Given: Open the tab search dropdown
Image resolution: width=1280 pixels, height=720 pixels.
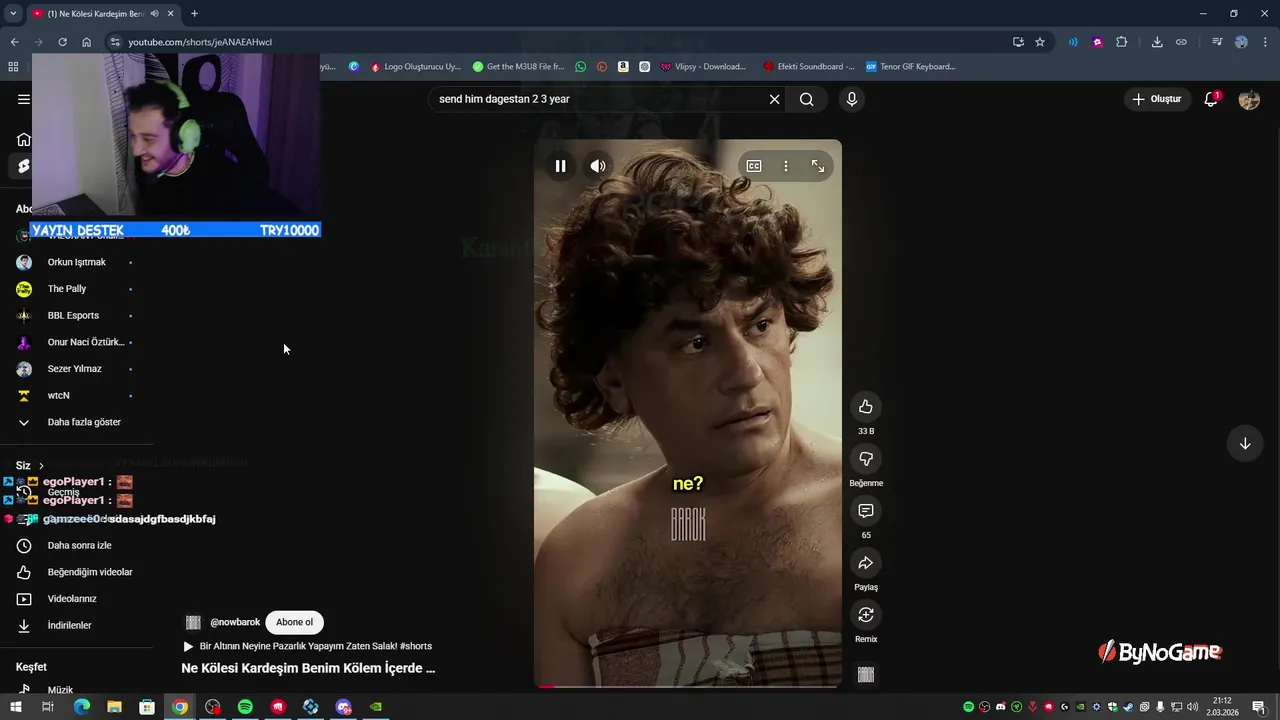Looking at the screenshot, I should 13,14.
